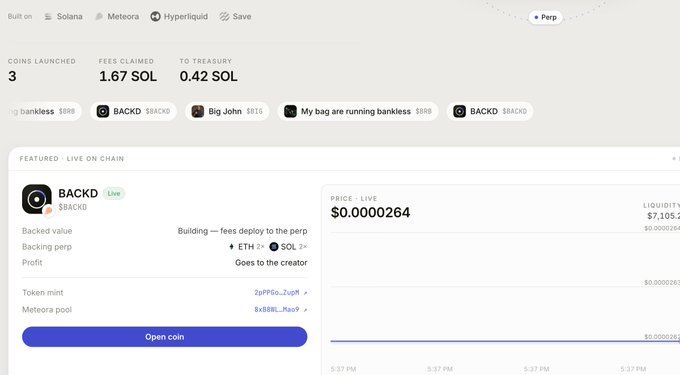Click the Save text label
Viewport: 680px width, 375px height.
242,16
